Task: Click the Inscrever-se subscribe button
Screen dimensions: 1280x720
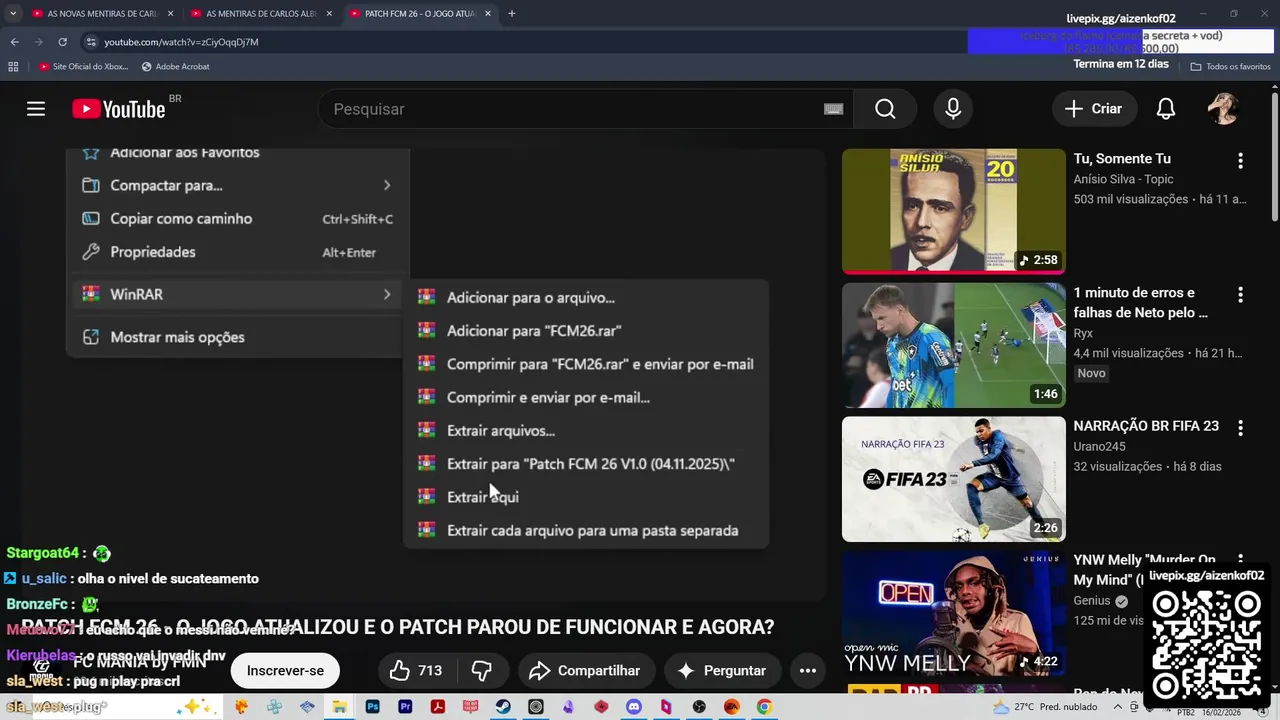Action: point(285,671)
